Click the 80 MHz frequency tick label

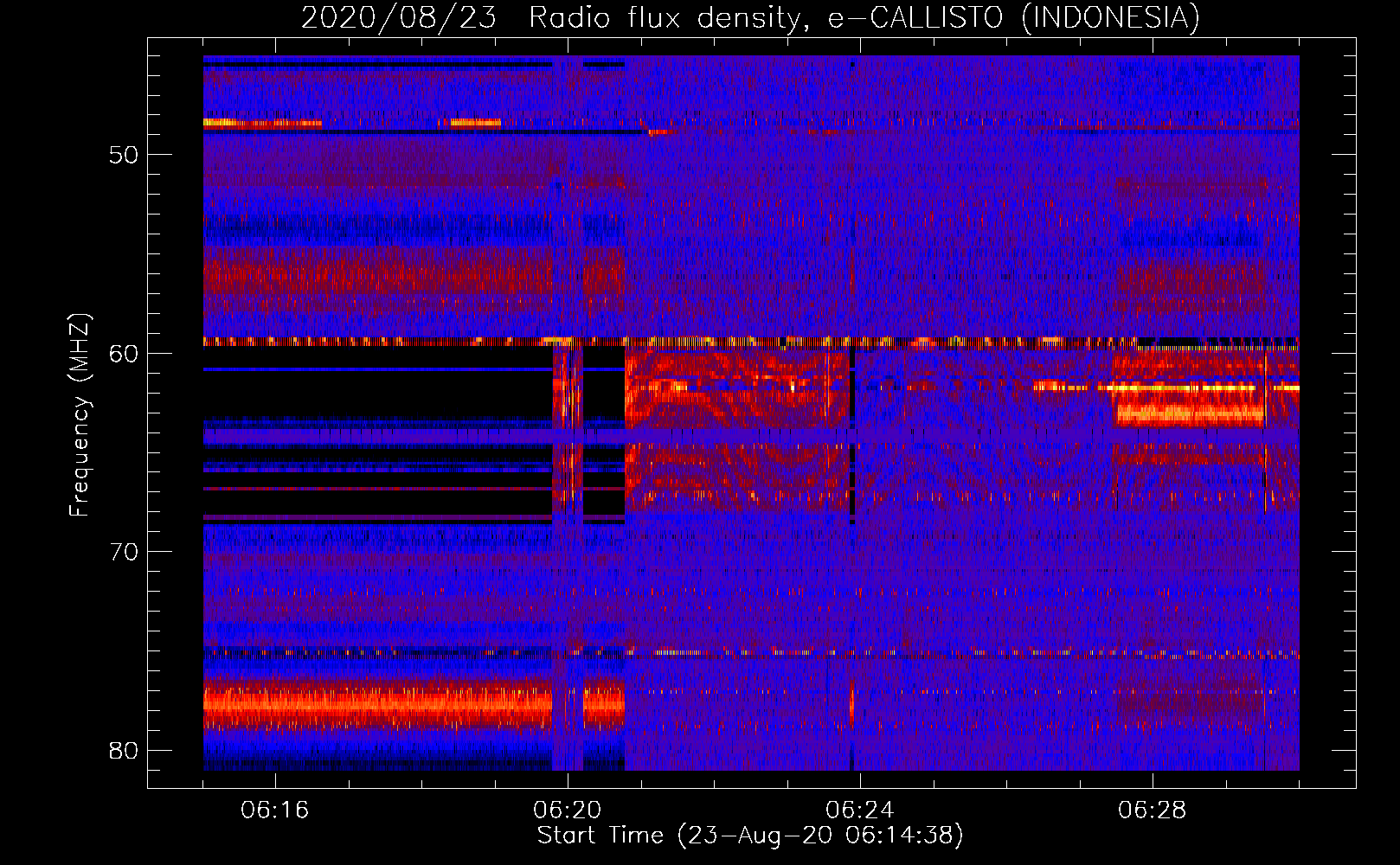click(x=124, y=750)
